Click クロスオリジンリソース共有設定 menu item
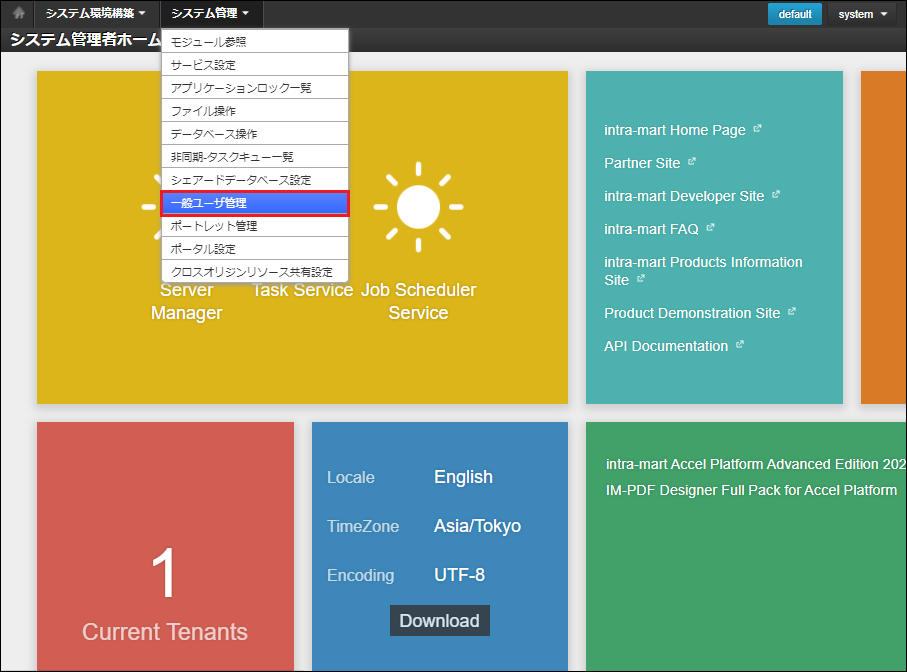 (255, 272)
